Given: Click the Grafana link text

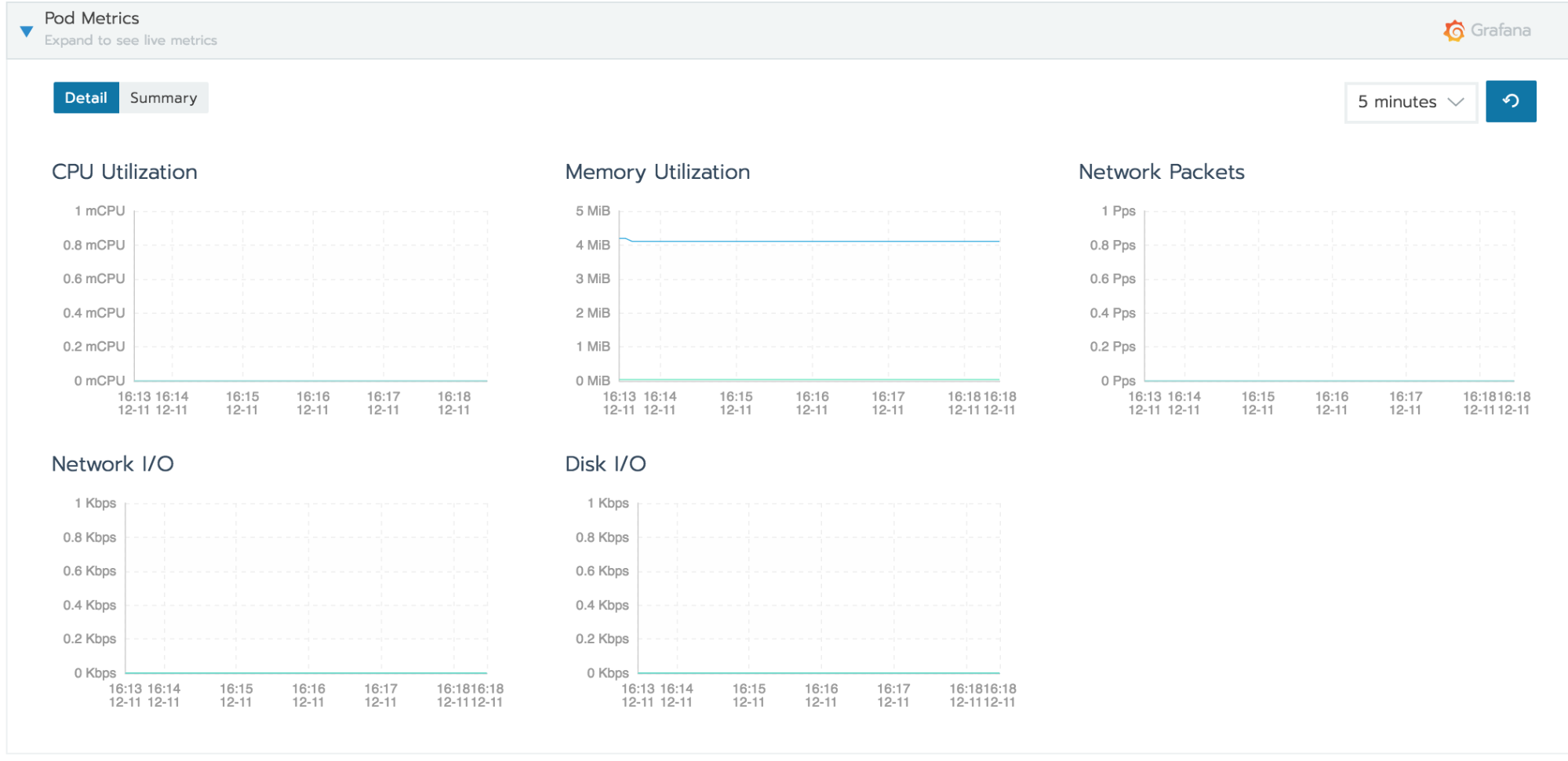Looking at the screenshot, I should pos(1501,30).
